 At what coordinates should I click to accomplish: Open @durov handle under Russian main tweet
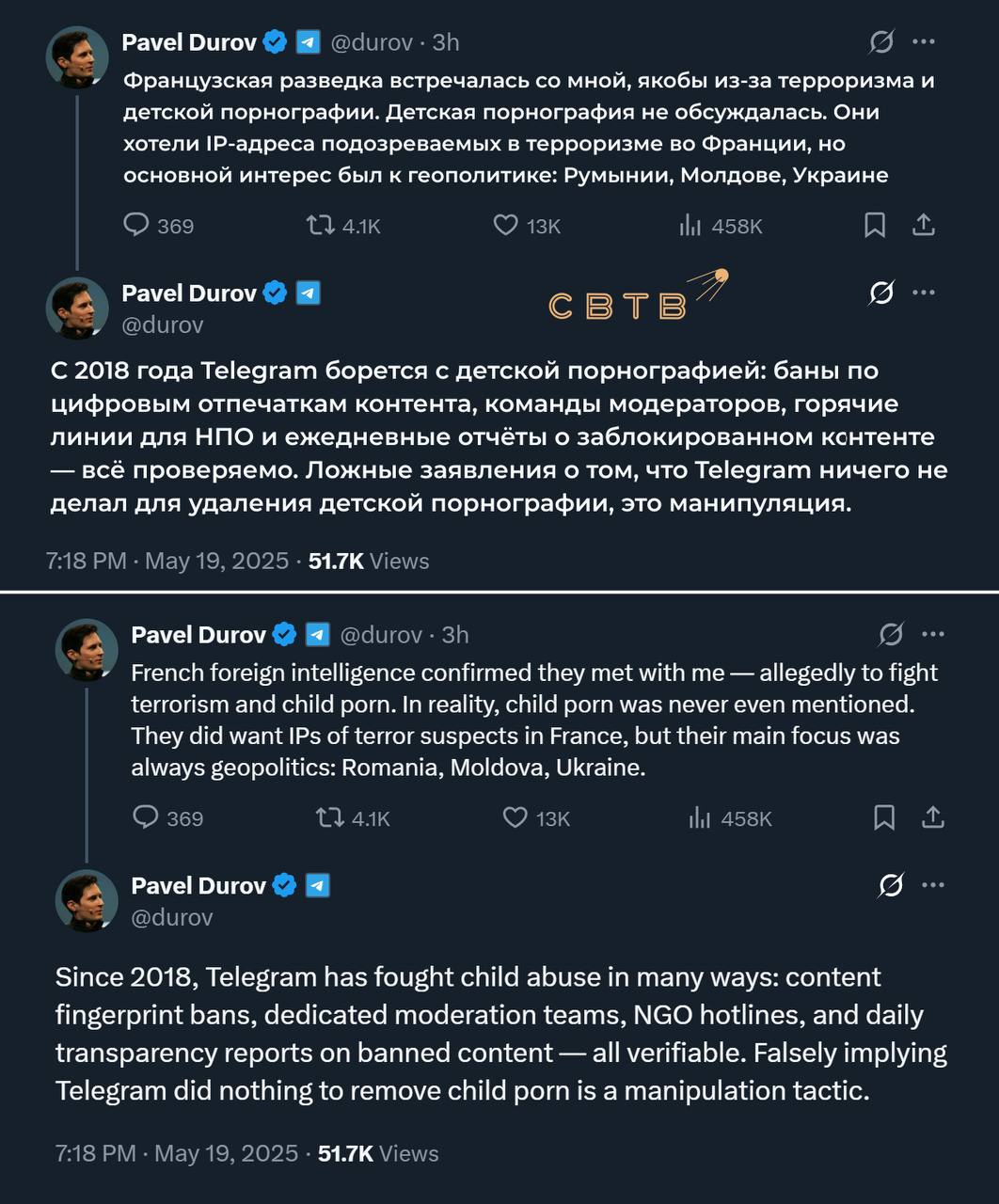pos(163,325)
